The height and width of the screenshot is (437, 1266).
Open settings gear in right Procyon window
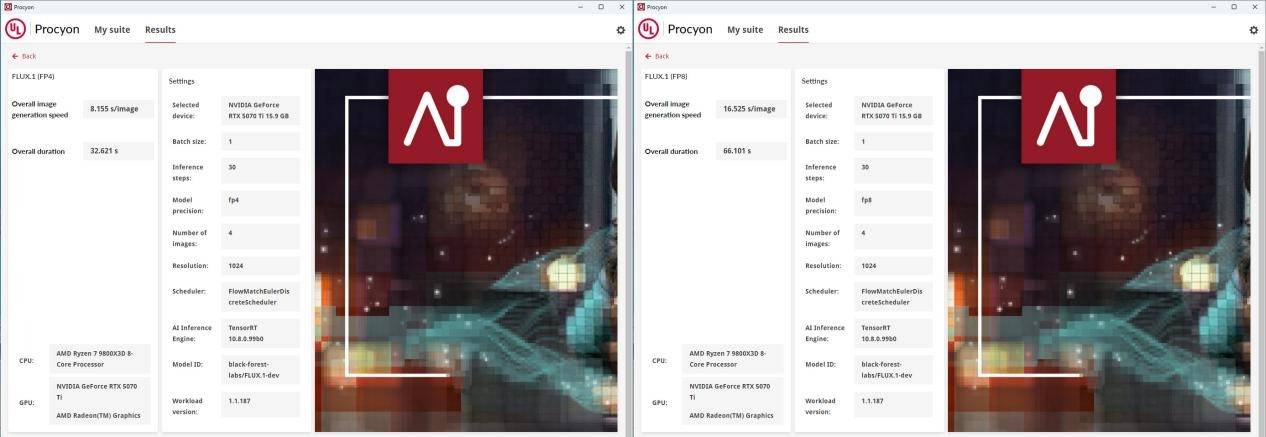1253,30
